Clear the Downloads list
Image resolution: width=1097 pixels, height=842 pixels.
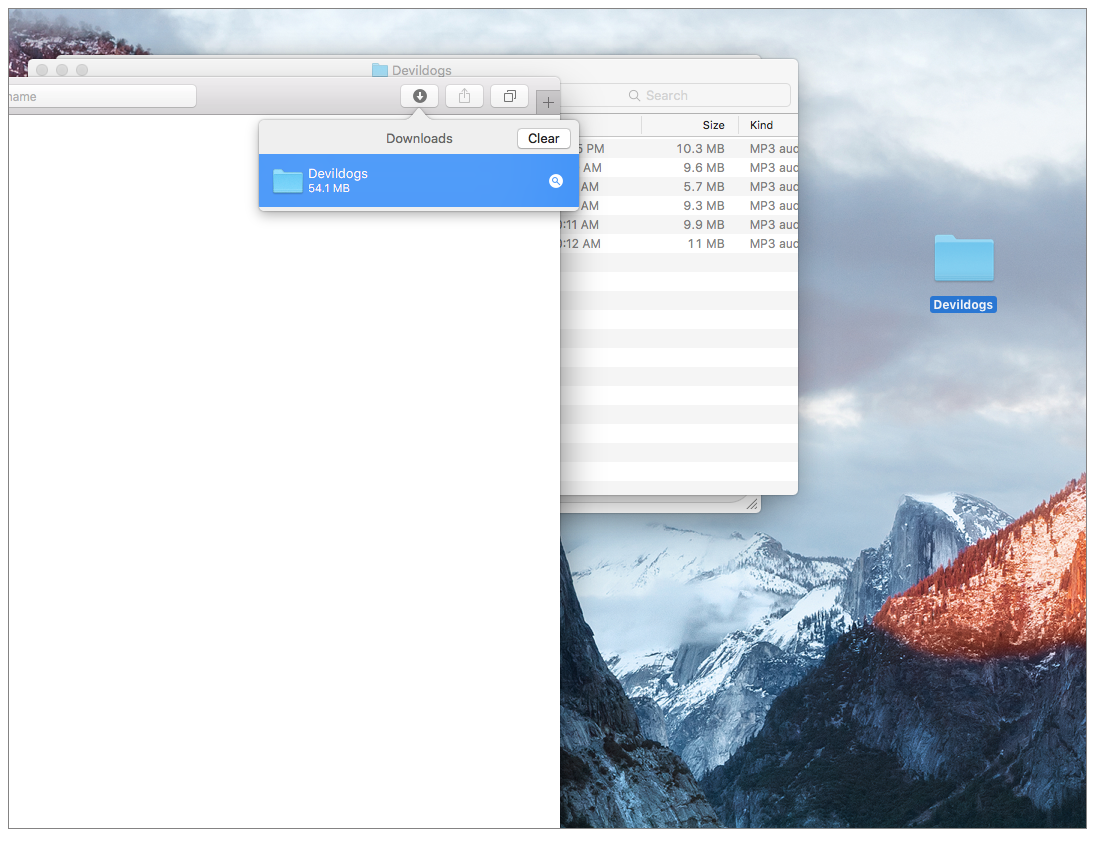click(543, 139)
